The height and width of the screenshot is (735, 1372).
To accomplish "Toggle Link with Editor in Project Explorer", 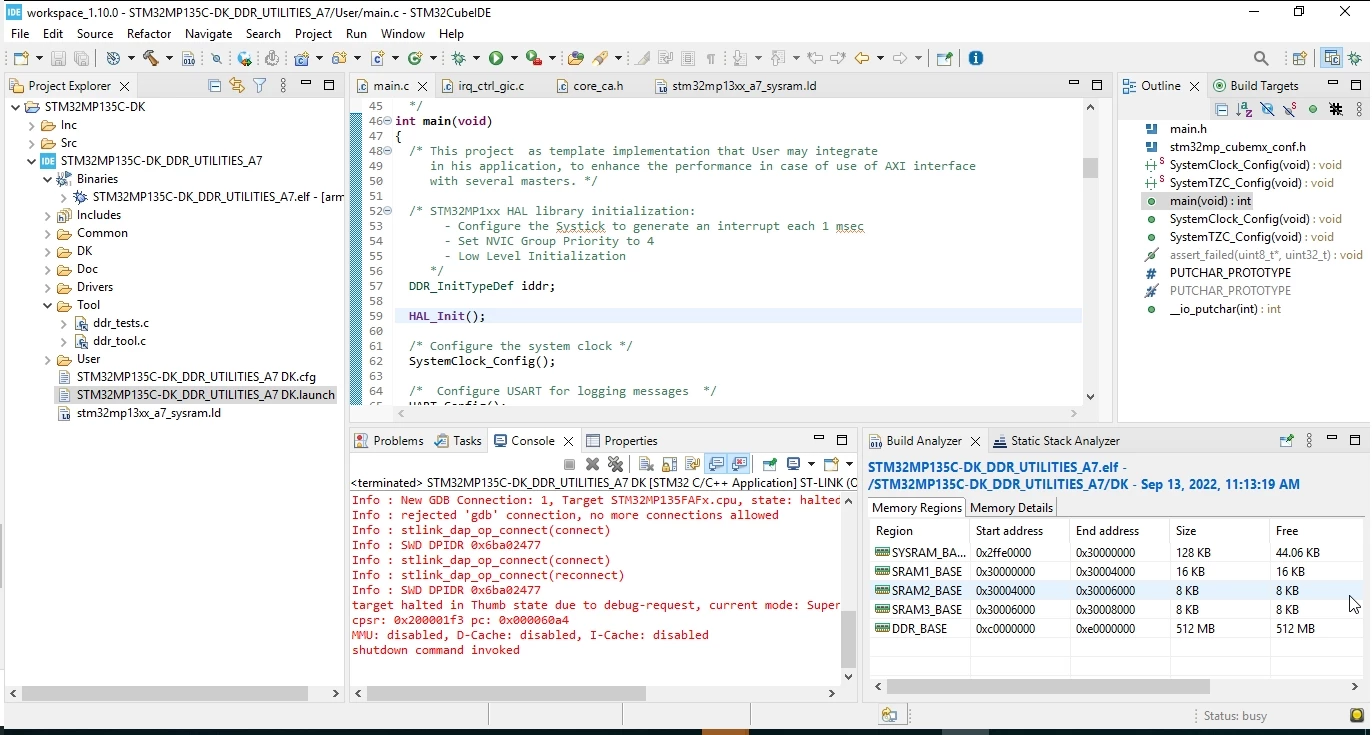I will coord(237,86).
